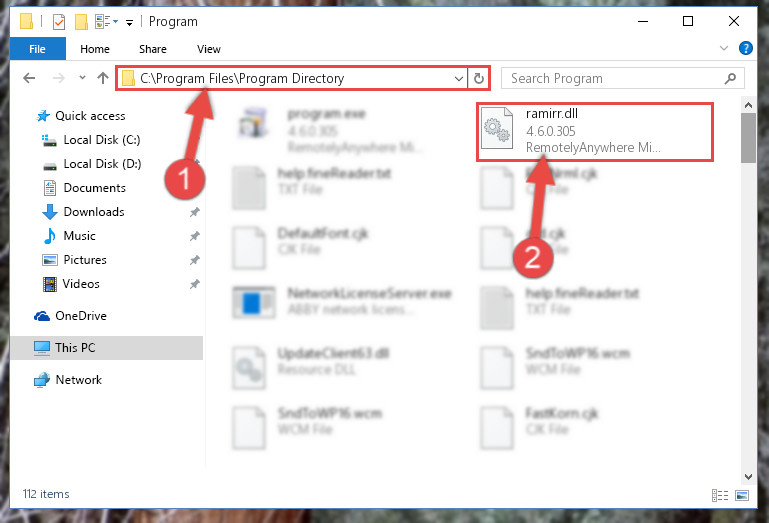
Task: Open the Share ribbon tab
Action: point(153,49)
